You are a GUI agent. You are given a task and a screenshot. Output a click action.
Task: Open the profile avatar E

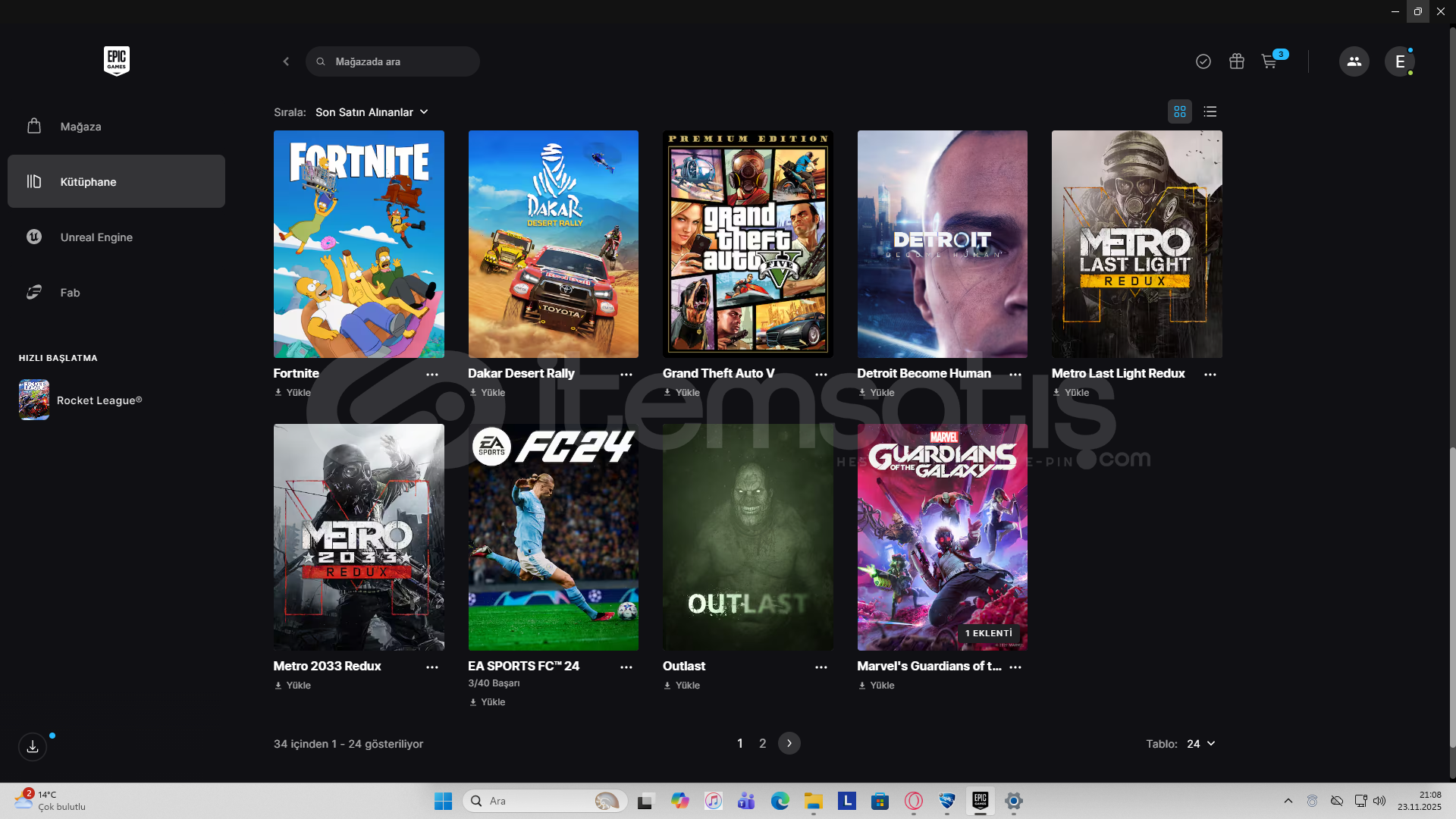click(1399, 61)
